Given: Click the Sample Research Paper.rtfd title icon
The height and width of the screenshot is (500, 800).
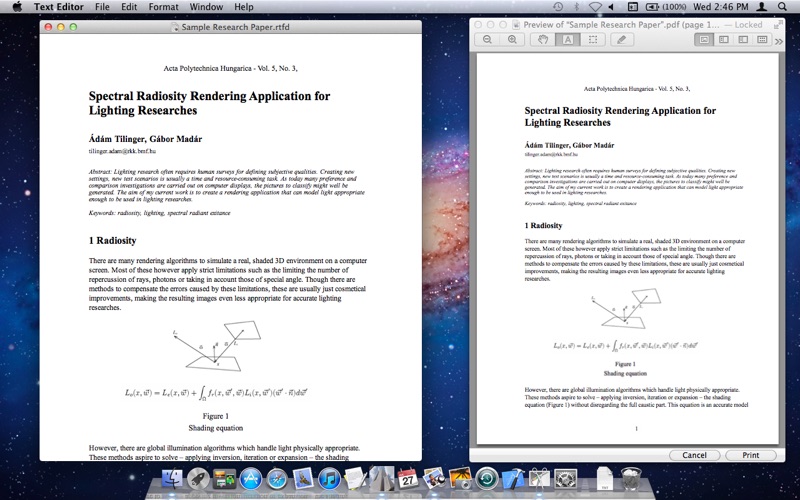Looking at the screenshot, I should click(x=175, y=27).
